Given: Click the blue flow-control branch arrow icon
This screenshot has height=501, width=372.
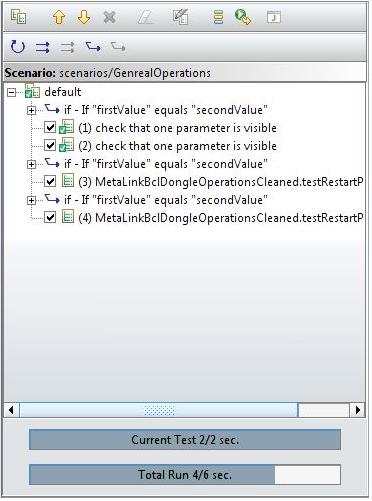Looking at the screenshot, I should pos(93,47).
